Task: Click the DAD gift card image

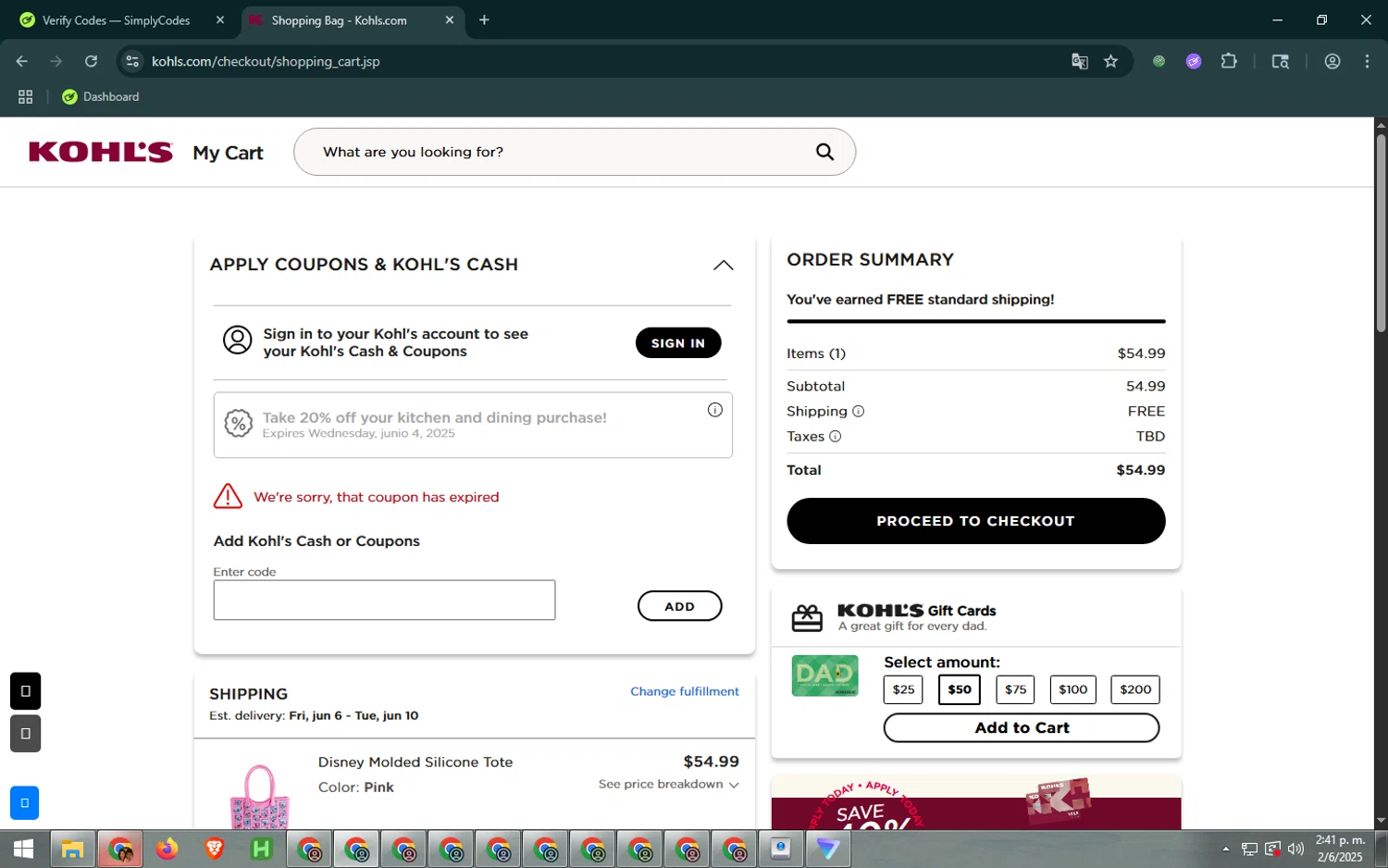Action: (824, 676)
